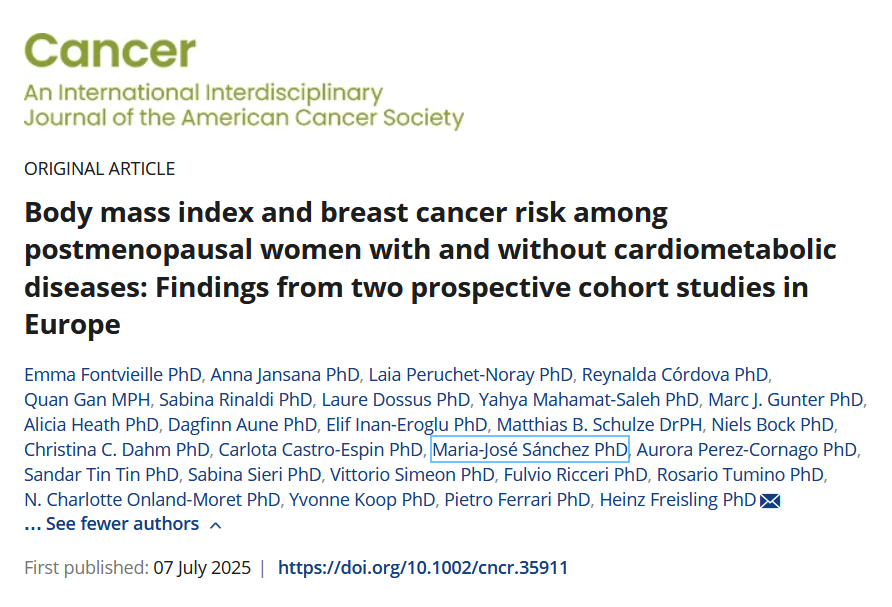Viewport: 892px width, 607px height.
Task: Click the article title heading
Action: click(430, 269)
